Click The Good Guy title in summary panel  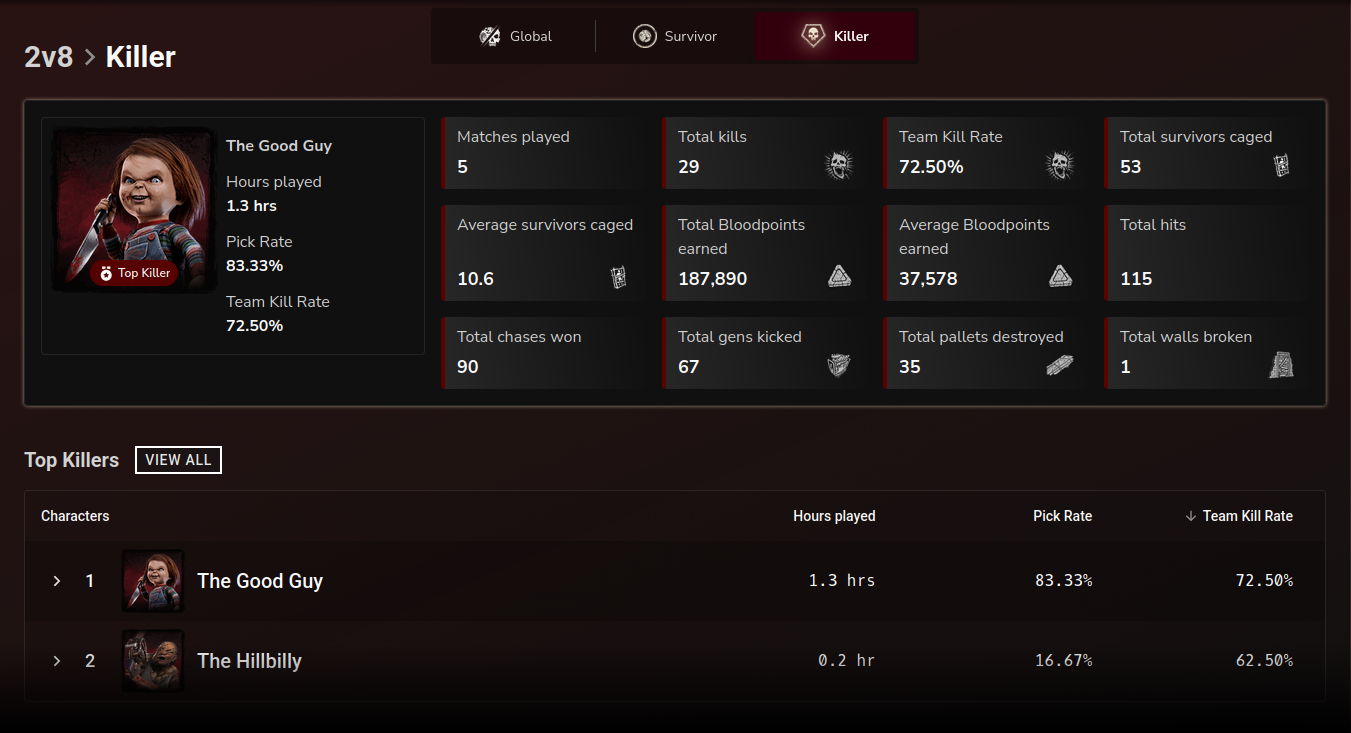(x=279, y=146)
